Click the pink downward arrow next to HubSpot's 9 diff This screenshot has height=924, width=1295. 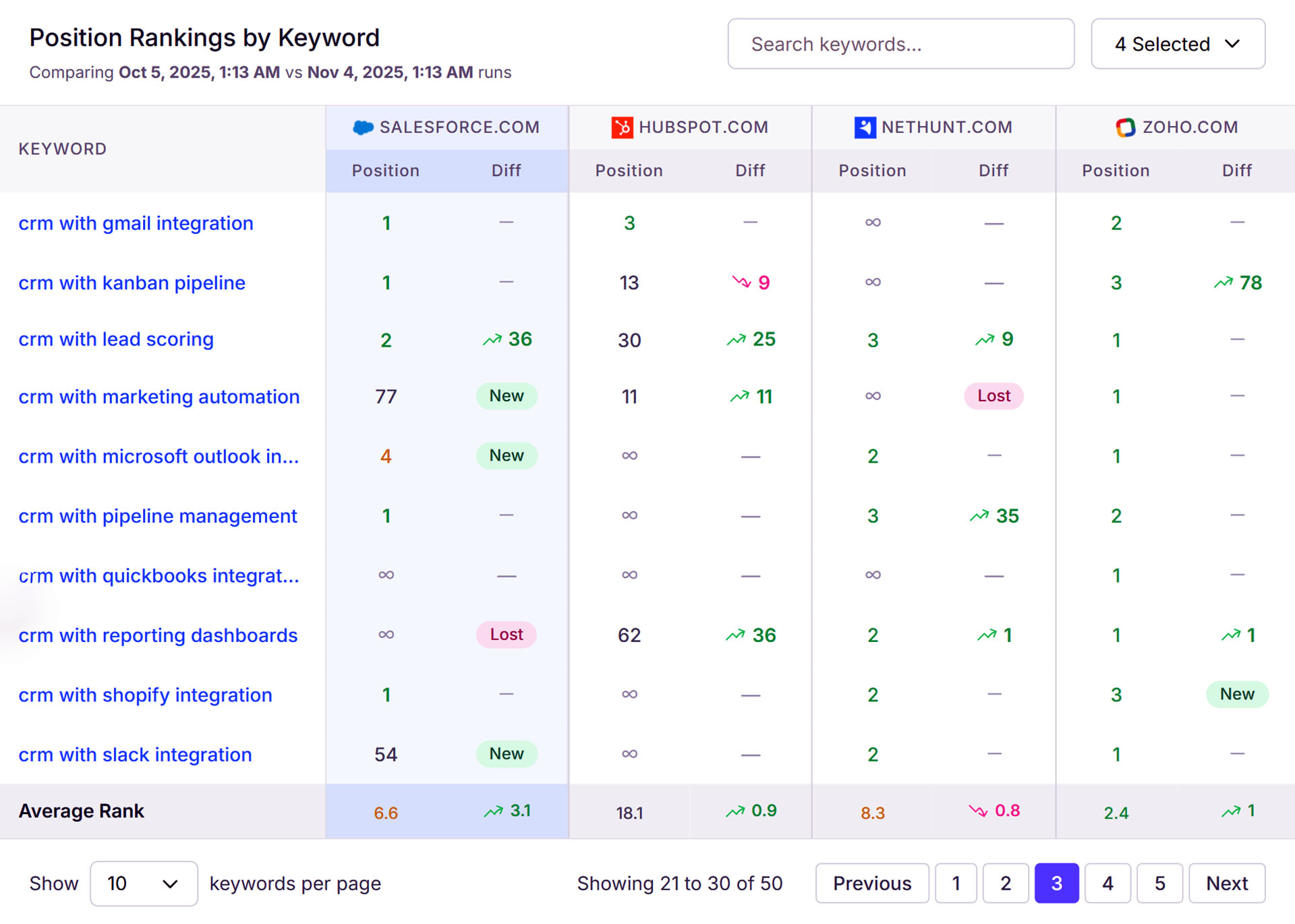click(741, 283)
